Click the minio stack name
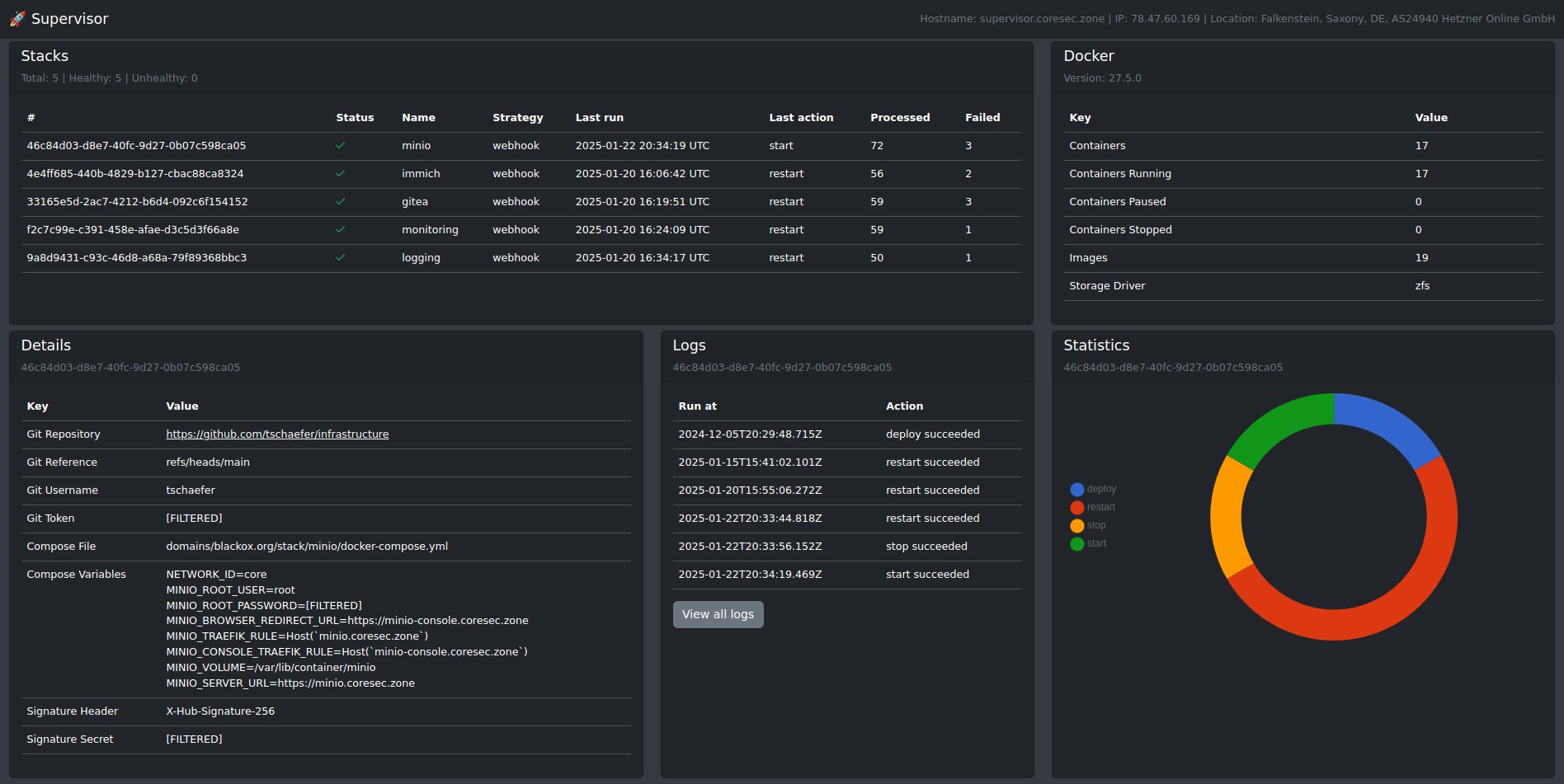Screen dimensions: 1564x784 (x=417, y=146)
